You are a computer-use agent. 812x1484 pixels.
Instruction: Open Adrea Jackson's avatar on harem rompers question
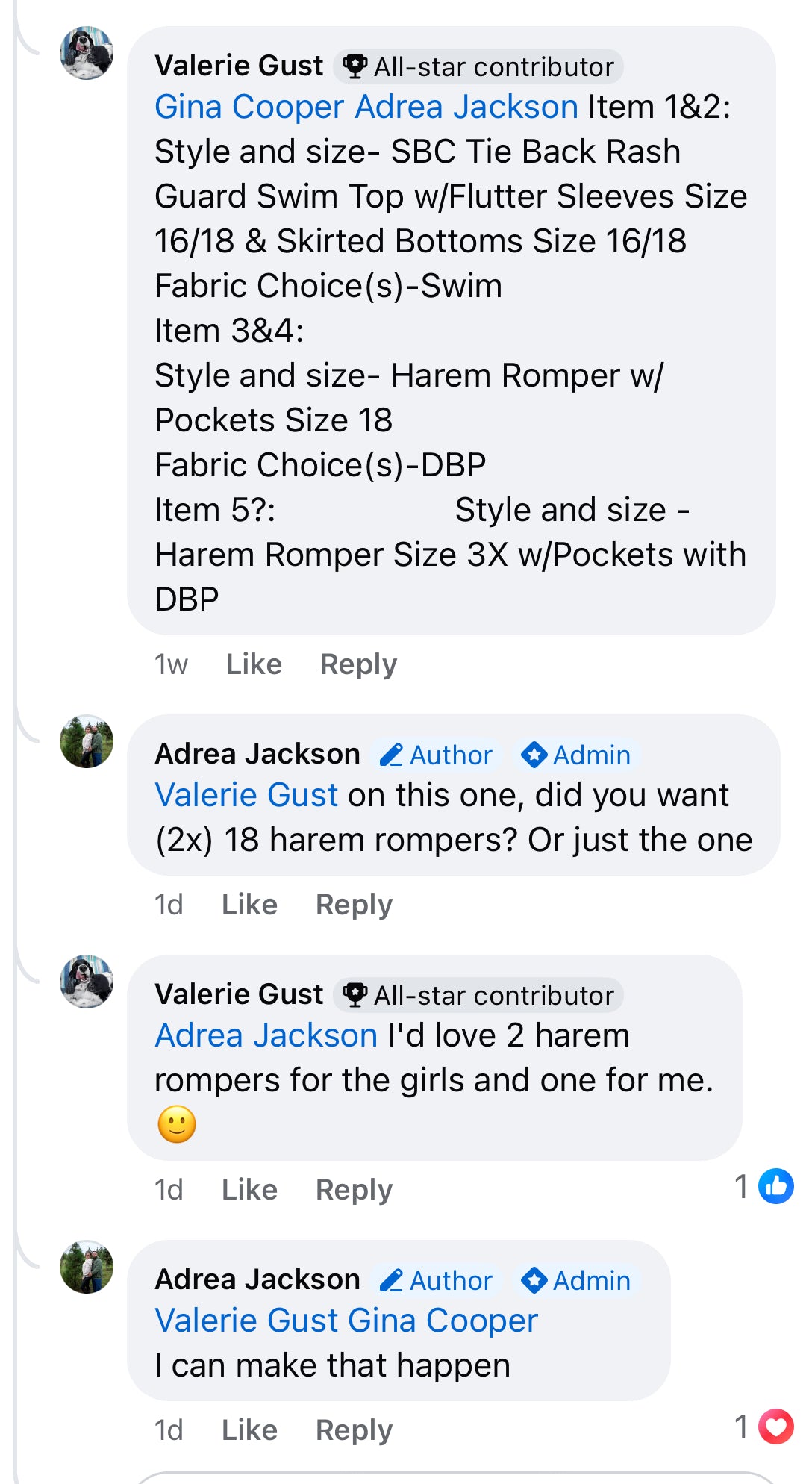pos(87,742)
